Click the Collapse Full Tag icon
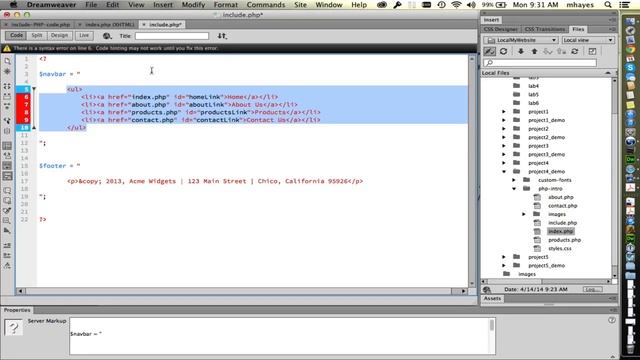Viewport: 640px width, 360px height. pos(7,86)
